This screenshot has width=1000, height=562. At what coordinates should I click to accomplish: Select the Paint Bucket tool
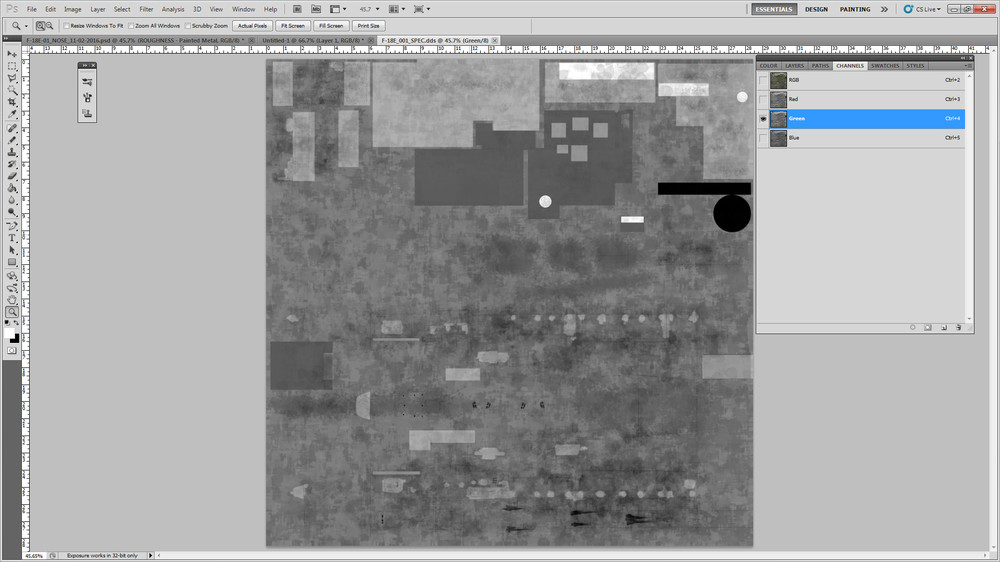[x=12, y=189]
